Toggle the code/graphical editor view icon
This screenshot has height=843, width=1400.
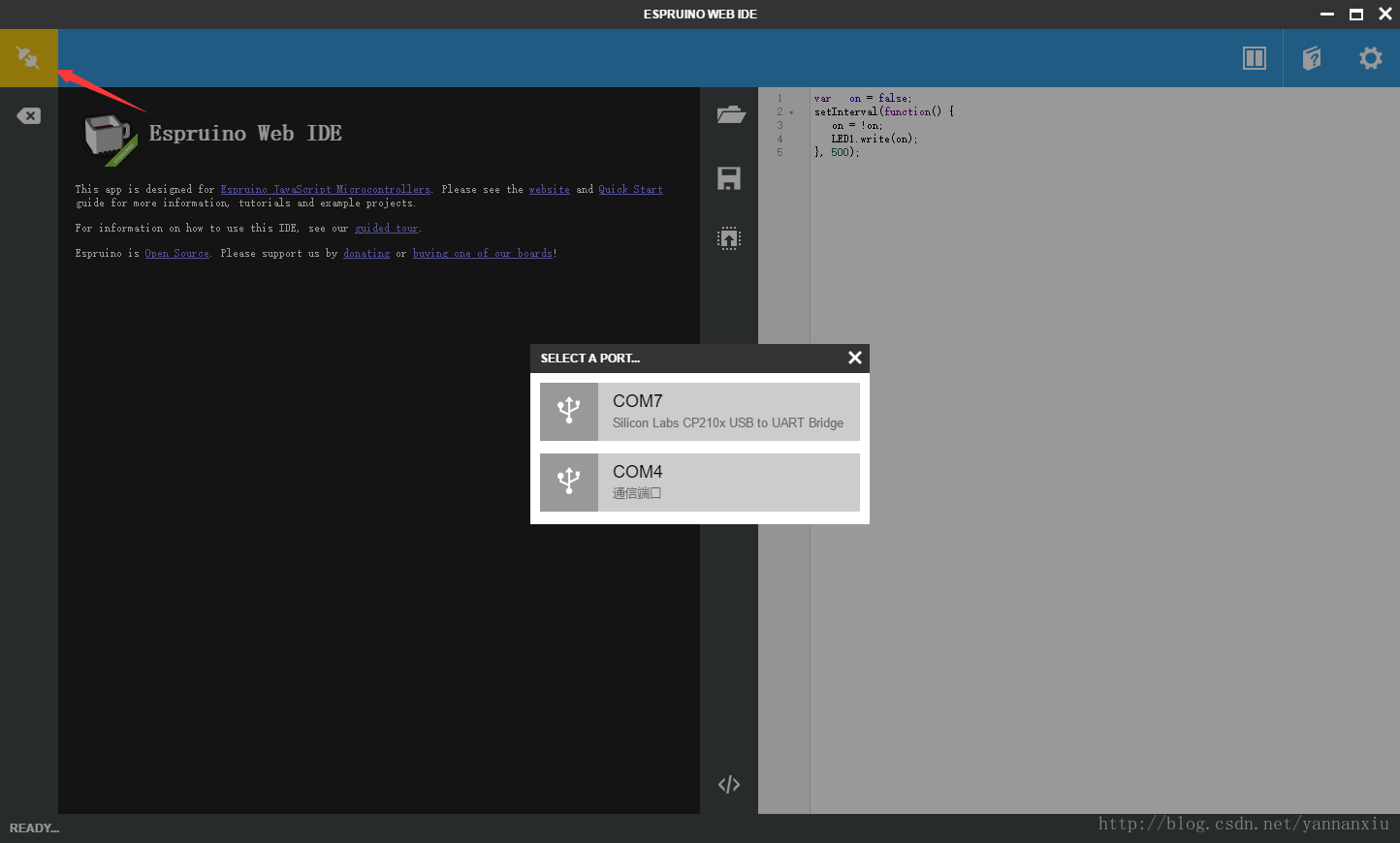click(729, 784)
